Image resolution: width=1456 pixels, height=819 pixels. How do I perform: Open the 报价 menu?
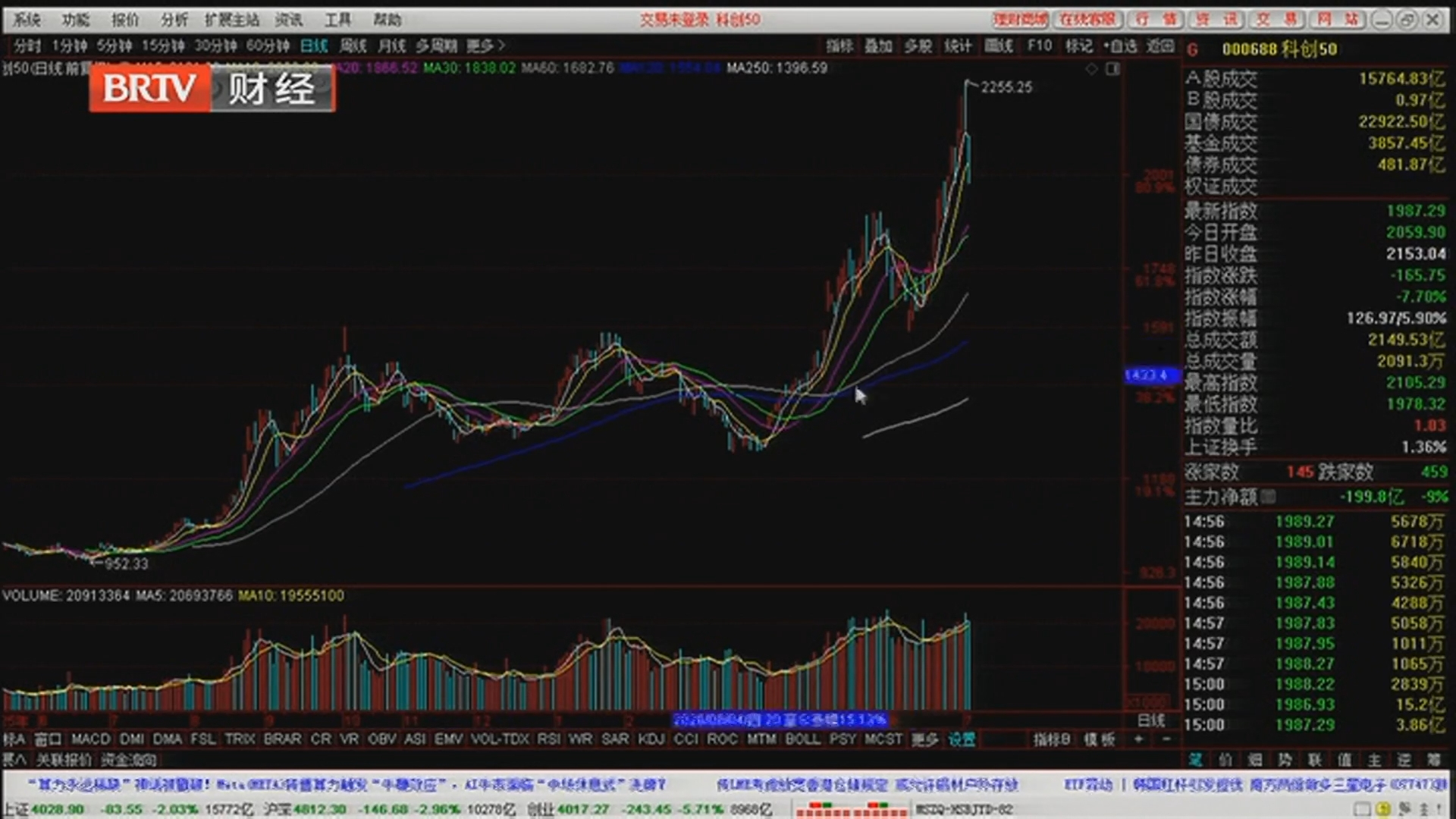125,20
